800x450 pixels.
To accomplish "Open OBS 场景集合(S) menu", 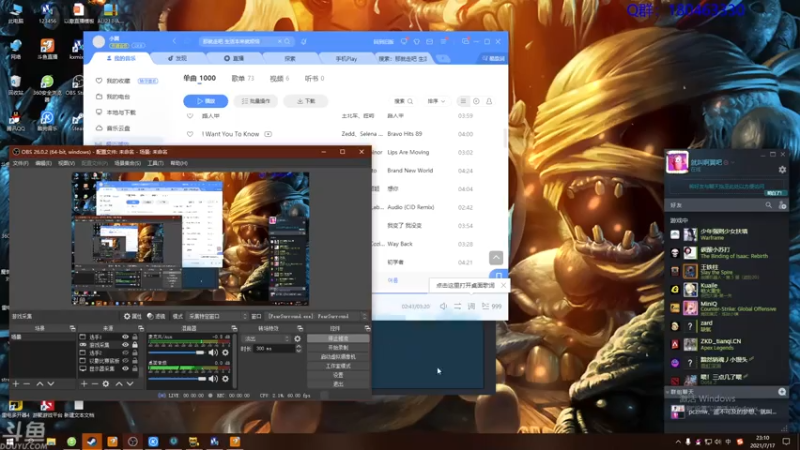I will click(128, 163).
